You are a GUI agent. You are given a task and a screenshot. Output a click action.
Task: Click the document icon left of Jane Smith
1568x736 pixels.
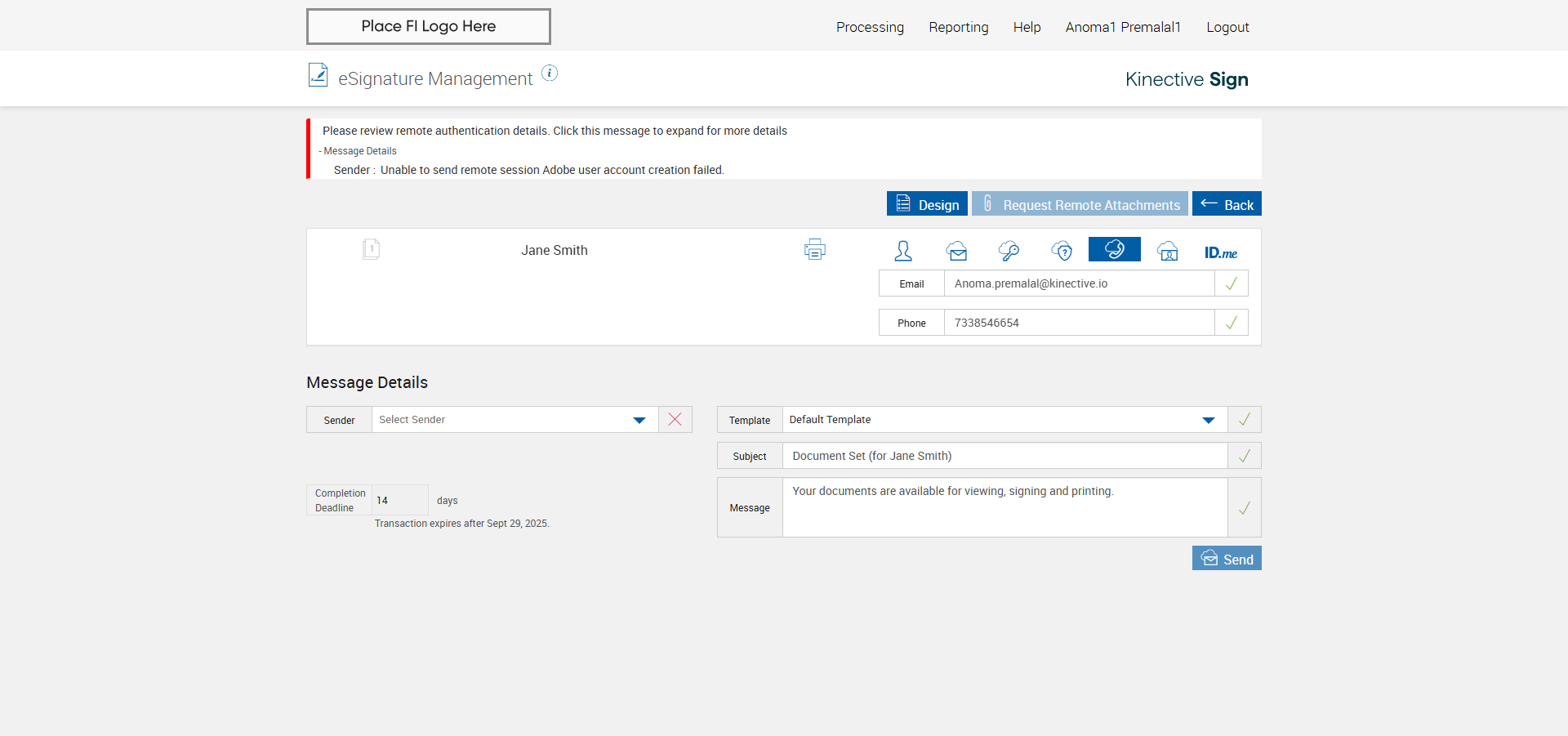(371, 248)
